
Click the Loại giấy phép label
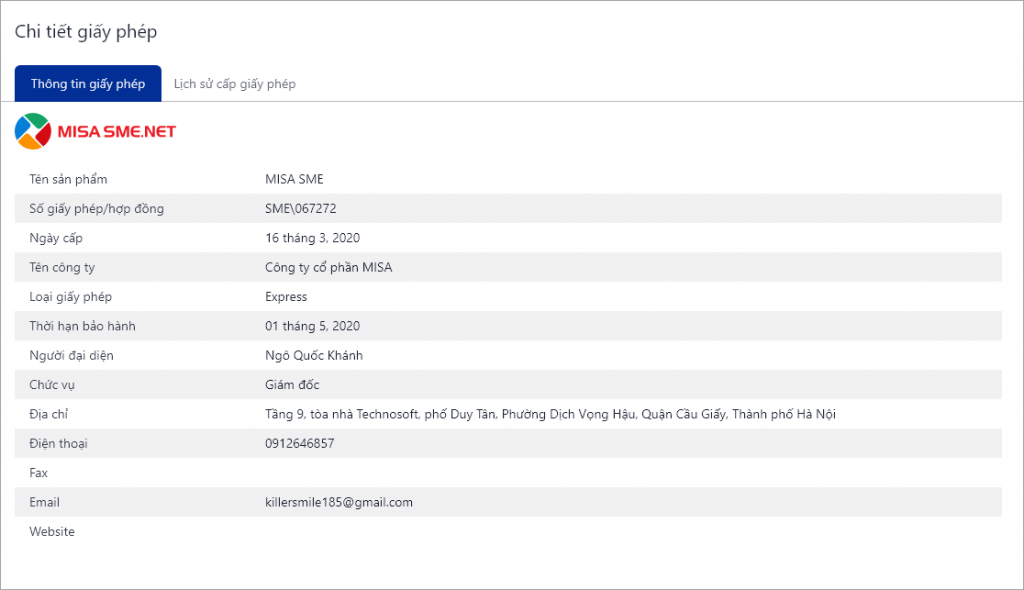71,297
